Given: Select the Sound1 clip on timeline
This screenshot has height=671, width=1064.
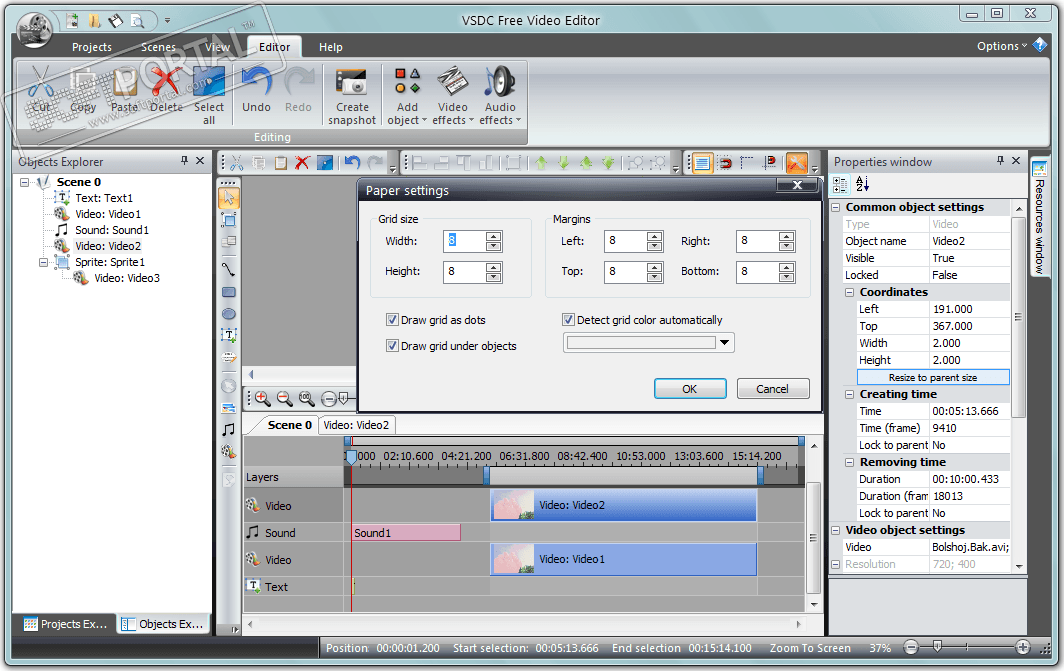Looking at the screenshot, I should click(x=406, y=533).
